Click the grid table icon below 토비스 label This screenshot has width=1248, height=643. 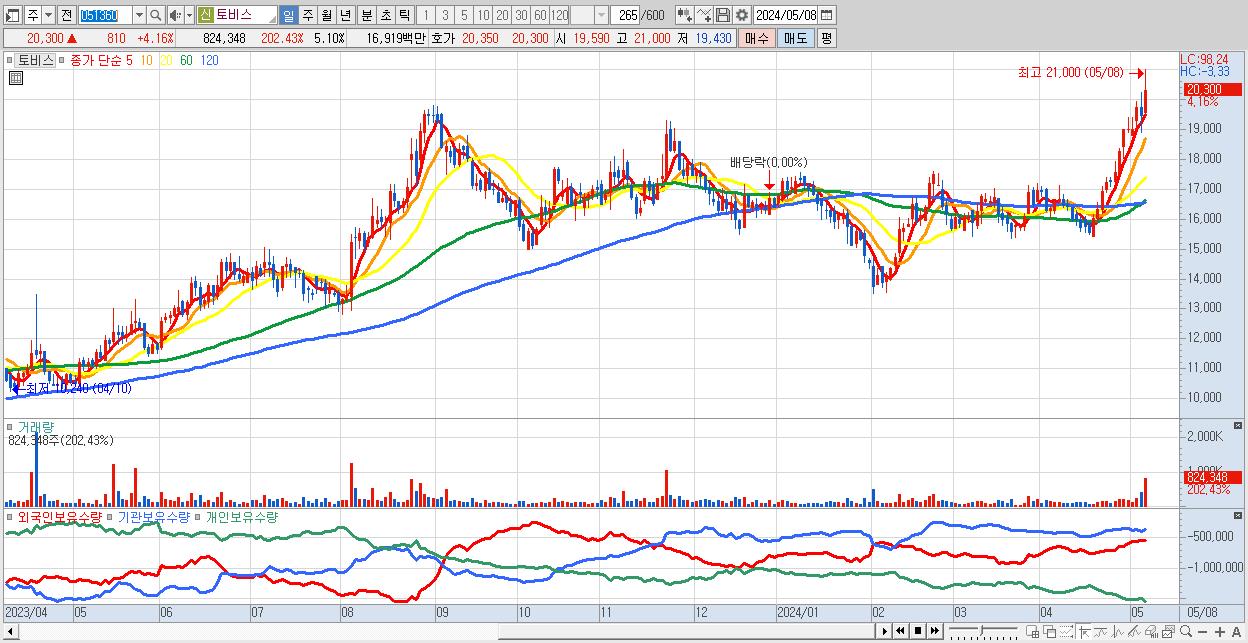tap(16, 79)
